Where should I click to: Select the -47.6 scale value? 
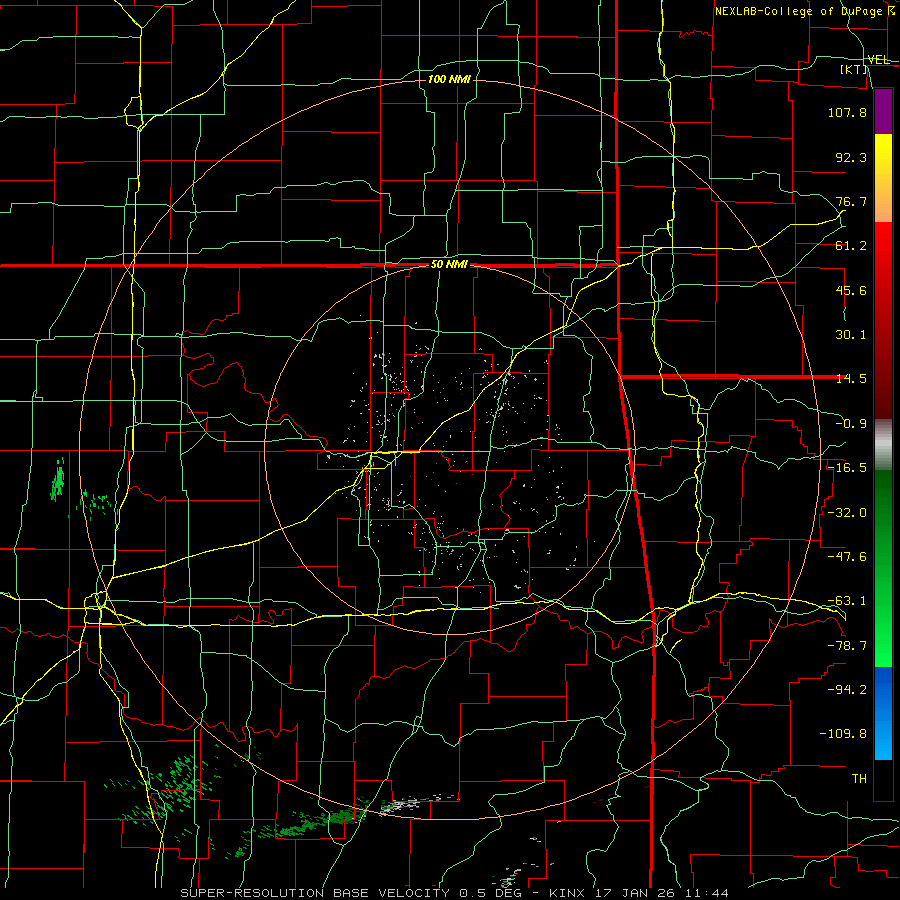pyautogui.click(x=847, y=557)
